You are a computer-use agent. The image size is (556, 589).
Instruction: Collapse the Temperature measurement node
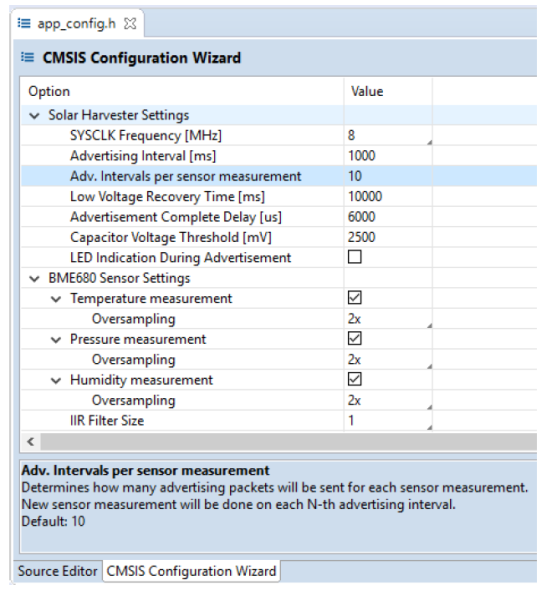[56, 299]
